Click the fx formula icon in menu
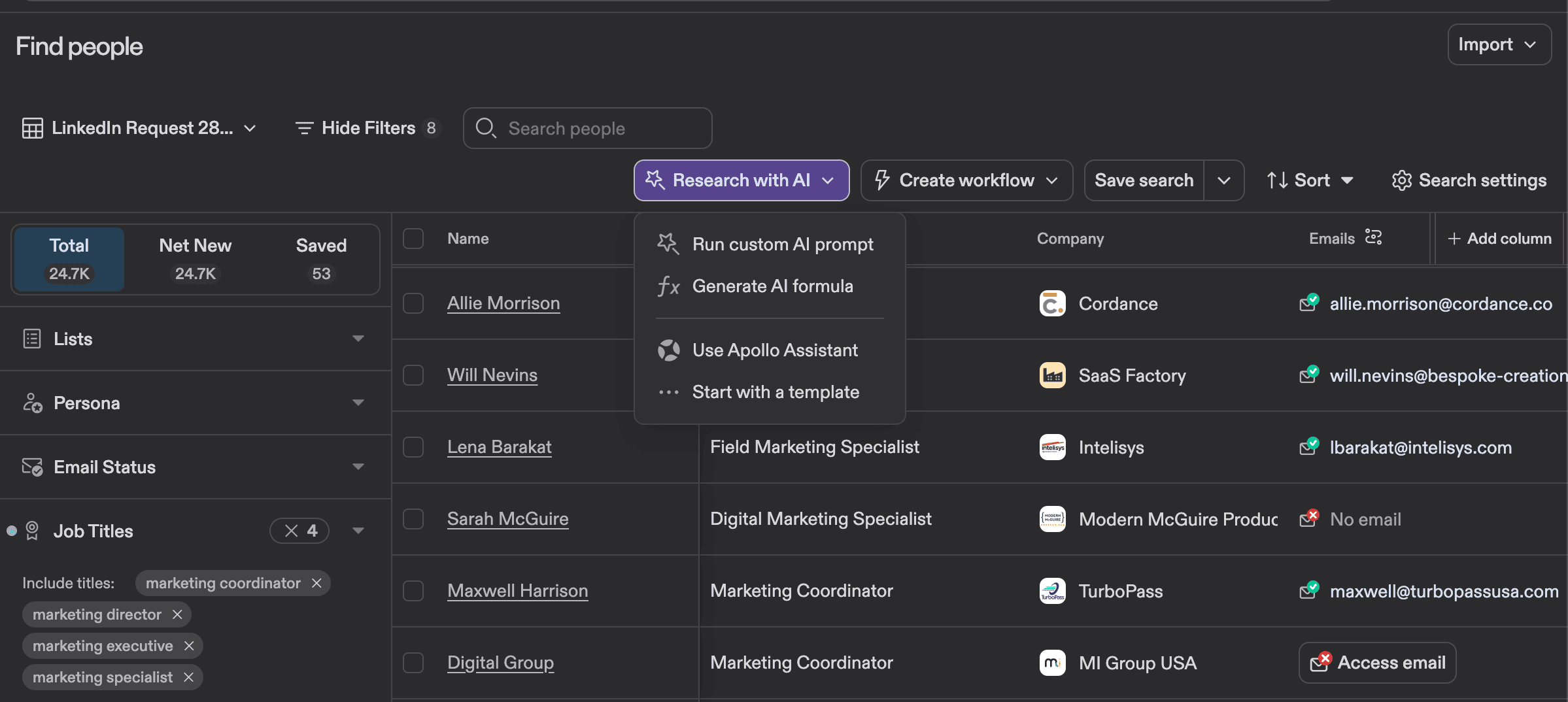The width and height of the screenshot is (1568, 702). pyautogui.click(x=668, y=286)
